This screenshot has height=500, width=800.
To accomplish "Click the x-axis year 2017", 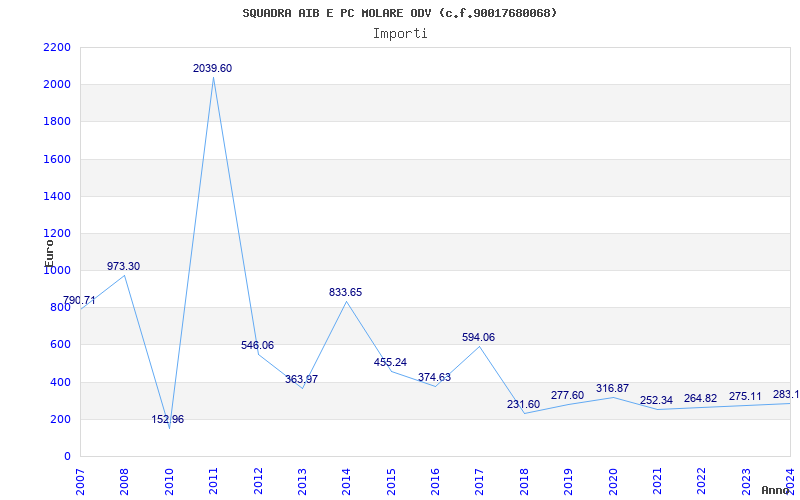I will point(480,482).
